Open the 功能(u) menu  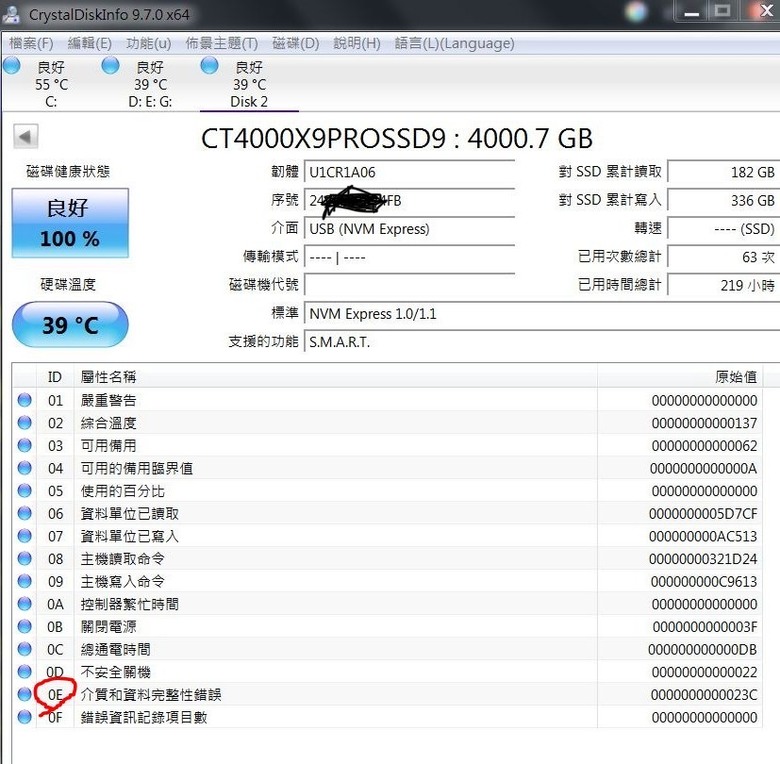[x=148, y=44]
